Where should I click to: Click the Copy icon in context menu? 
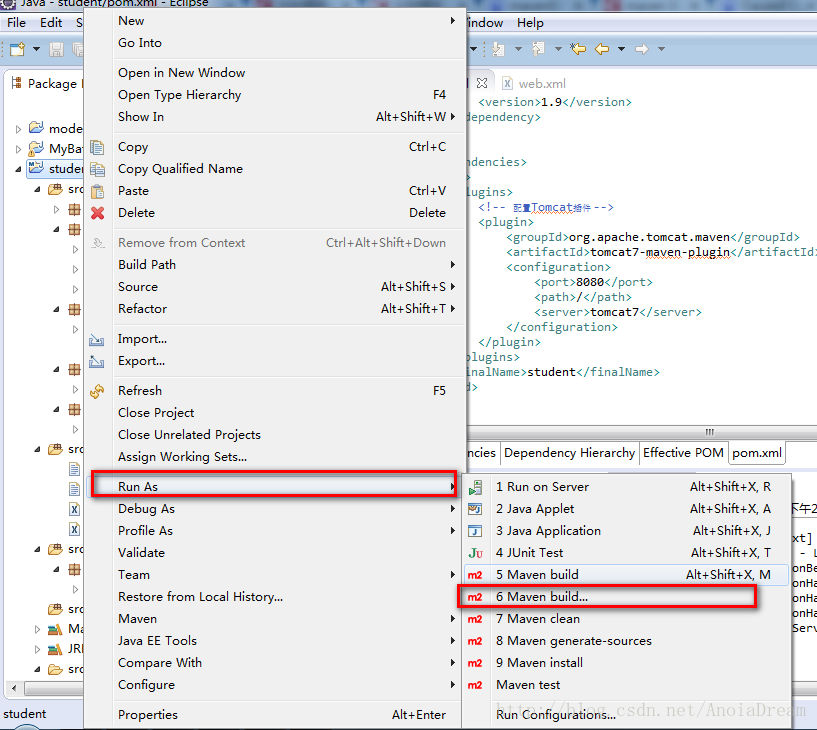coord(97,147)
